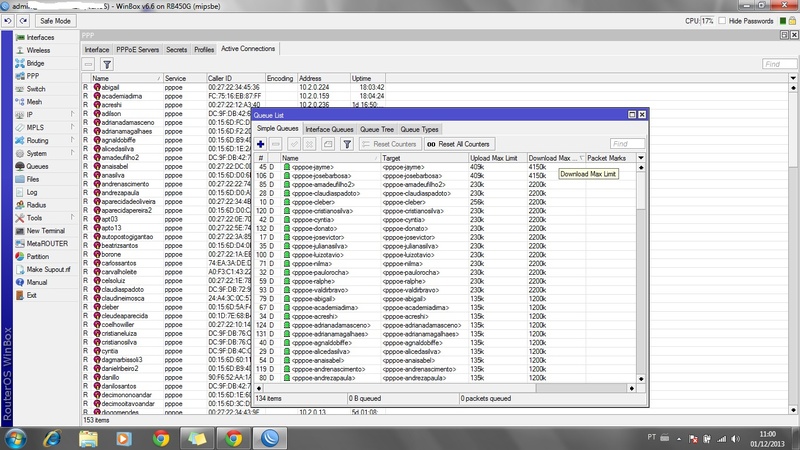Click the comment icon in Queue List toolbar
Image resolution: width=800 pixels, height=450 pixels.
(x=329, y=144)
